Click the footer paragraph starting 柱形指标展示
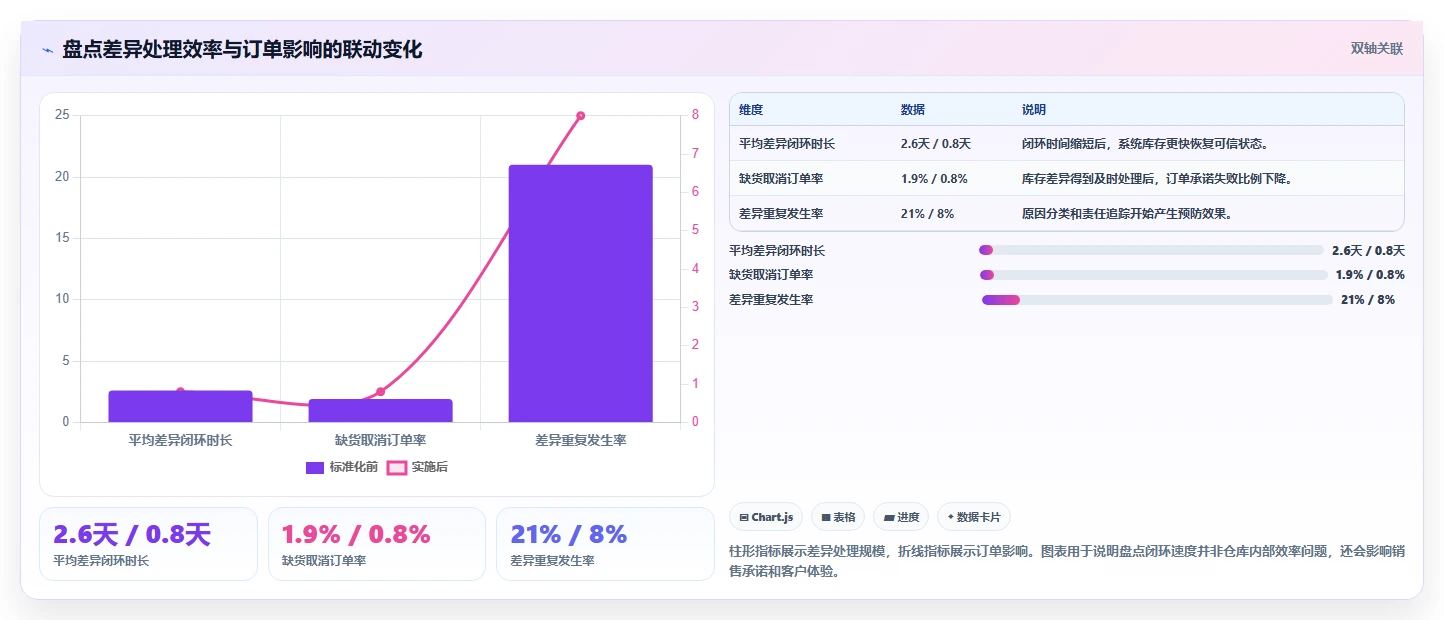Image resolution: width=1444 pixels, height=620 pixels. 1067,561
